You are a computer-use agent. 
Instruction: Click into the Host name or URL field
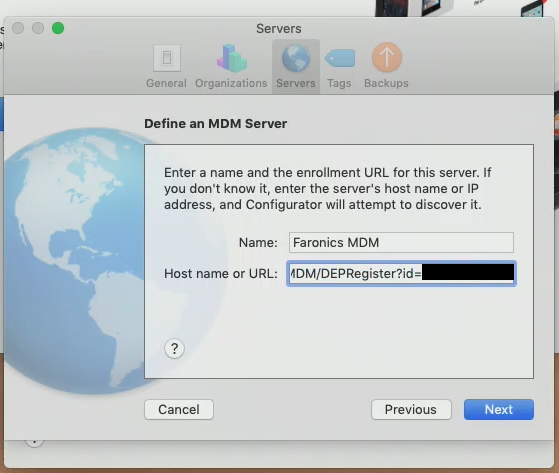(x=401, y=273)
